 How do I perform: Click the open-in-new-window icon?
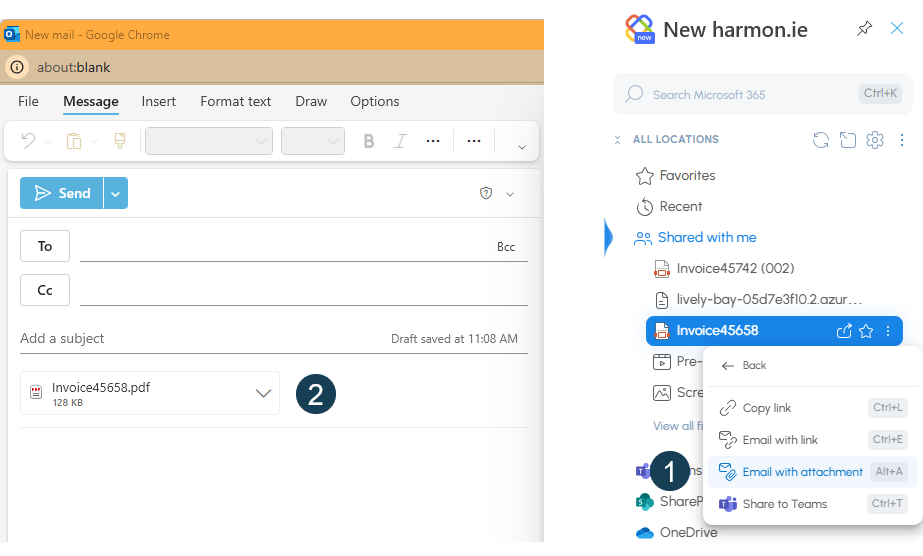tap(848, 140)
